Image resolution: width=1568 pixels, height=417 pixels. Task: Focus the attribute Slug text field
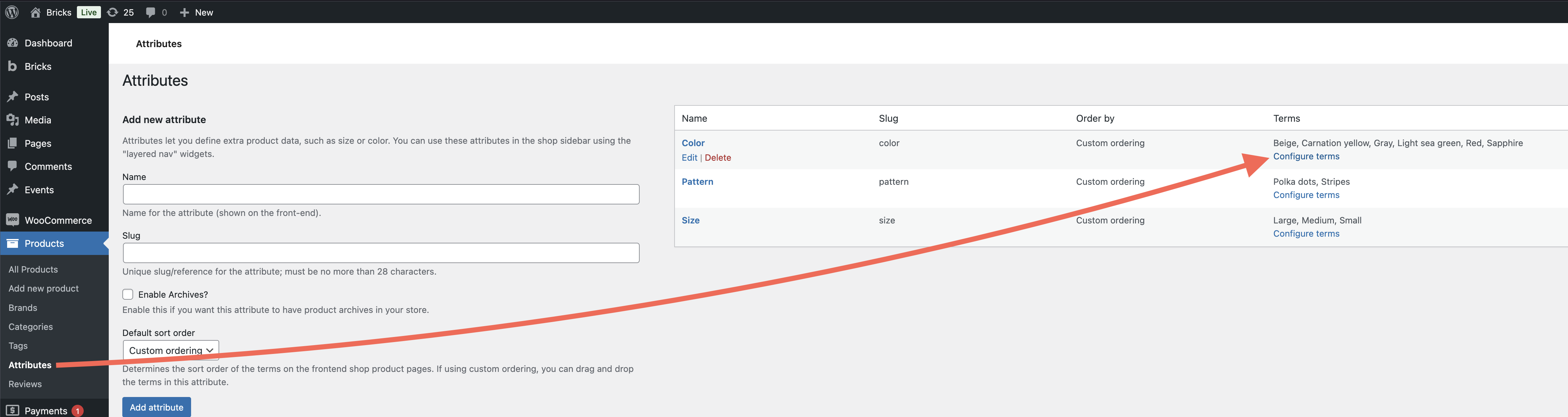380,253
